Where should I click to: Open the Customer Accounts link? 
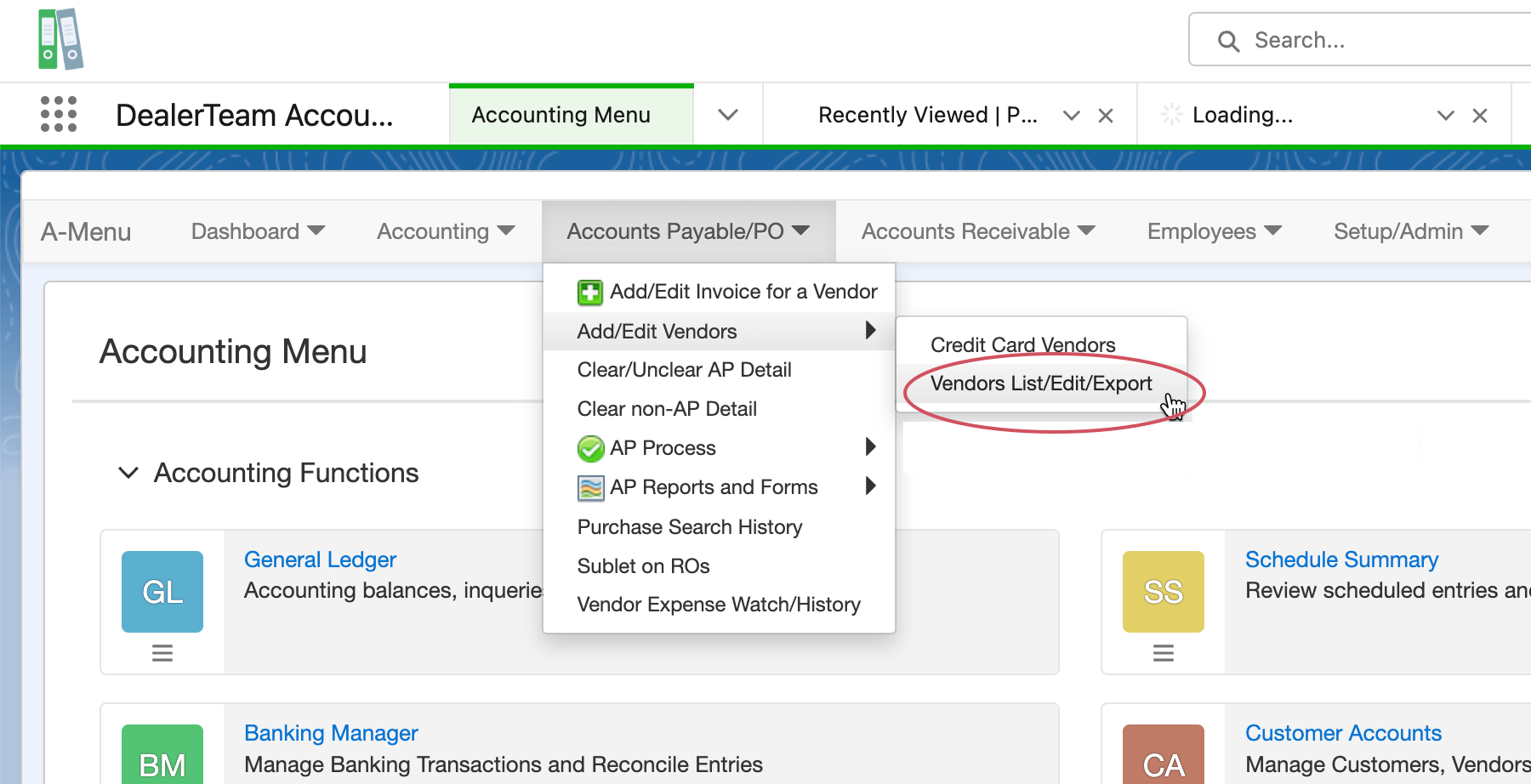tap(1343, 733)
